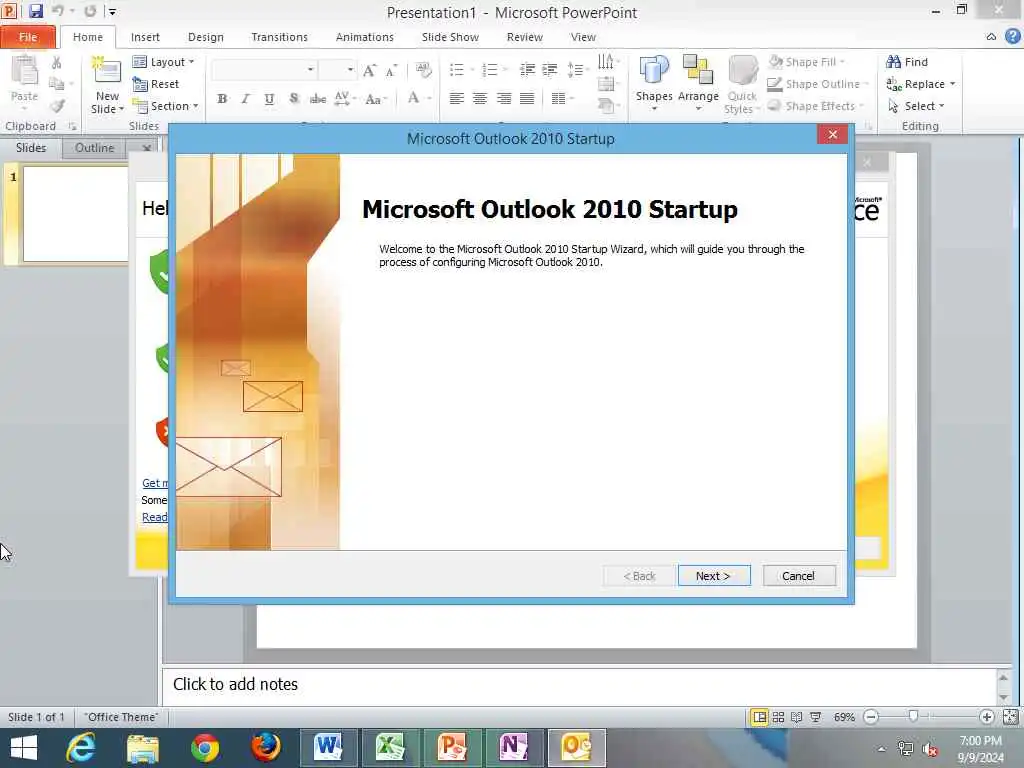Align text right

pyautogui.click(x=504, y=99)
